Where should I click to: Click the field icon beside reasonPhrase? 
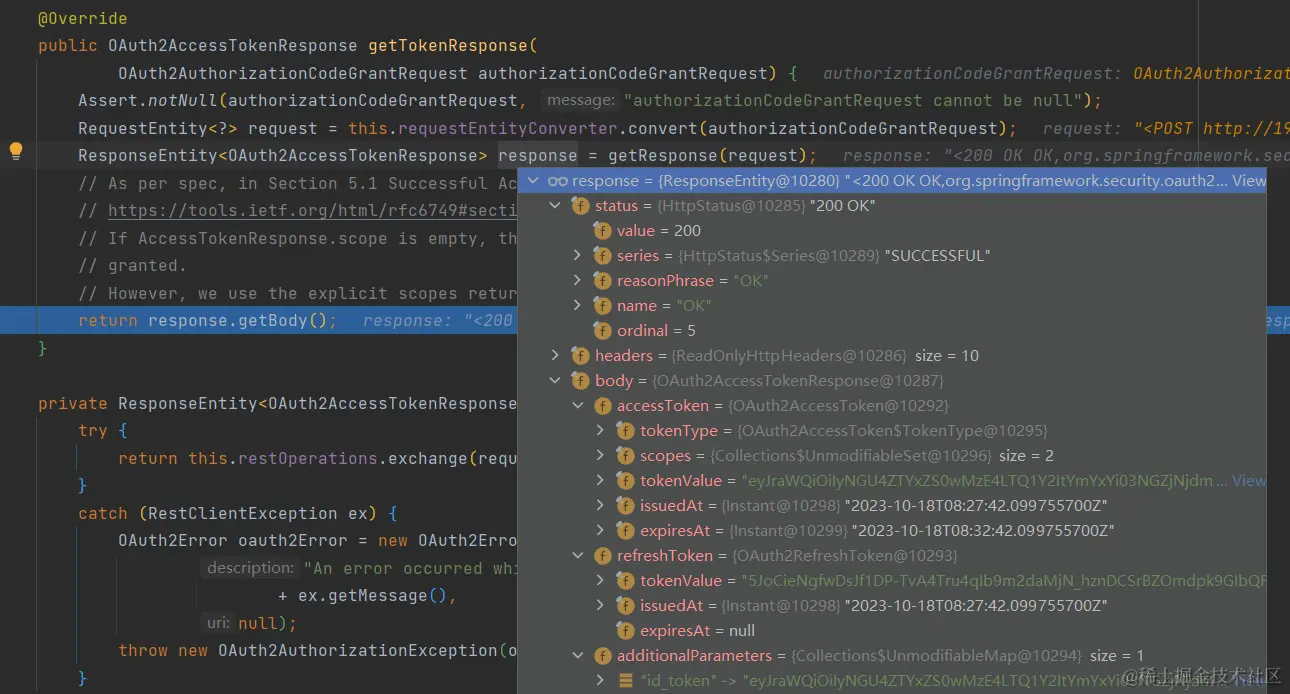coord(603,281)
